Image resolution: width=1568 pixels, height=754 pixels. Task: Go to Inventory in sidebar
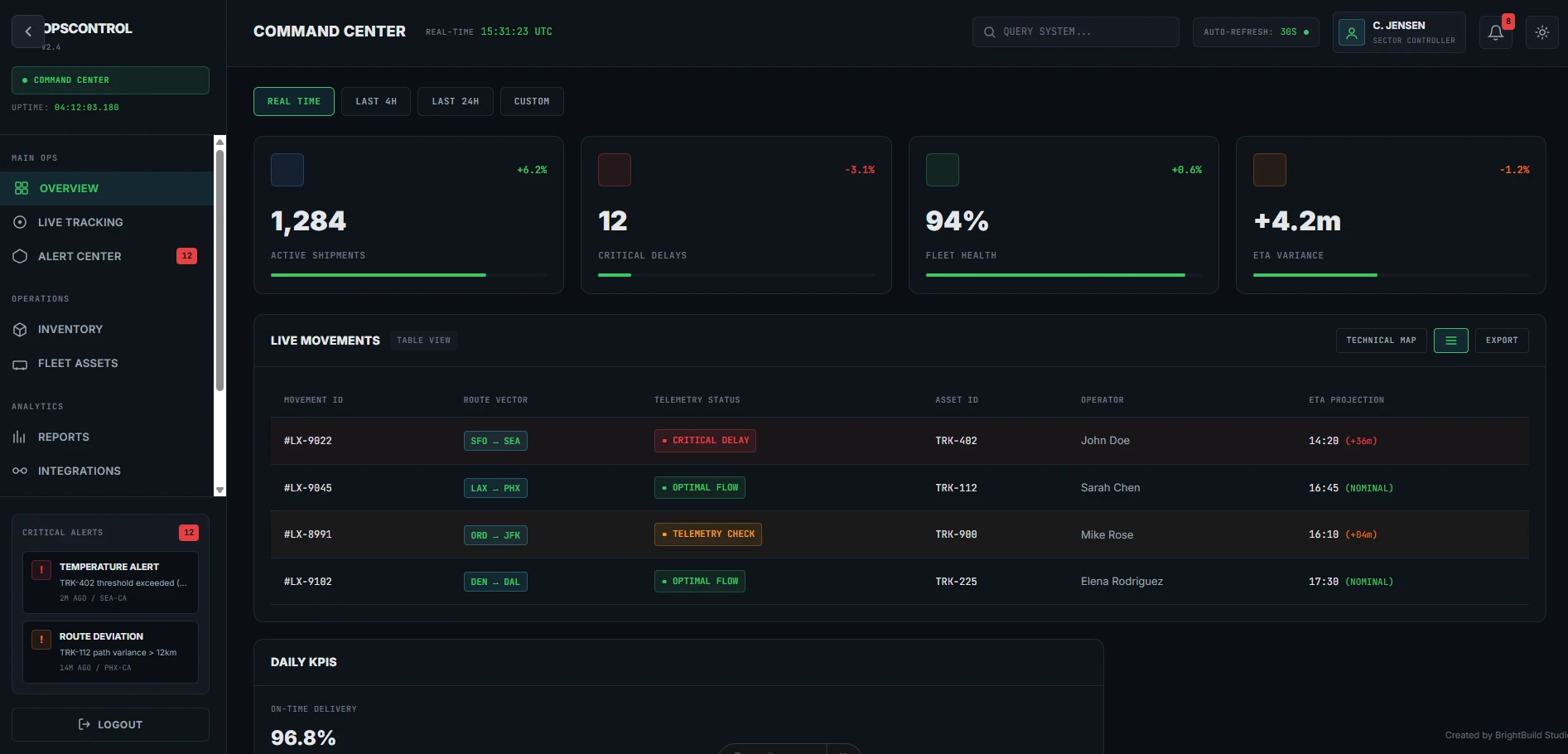tap(70, 329)
